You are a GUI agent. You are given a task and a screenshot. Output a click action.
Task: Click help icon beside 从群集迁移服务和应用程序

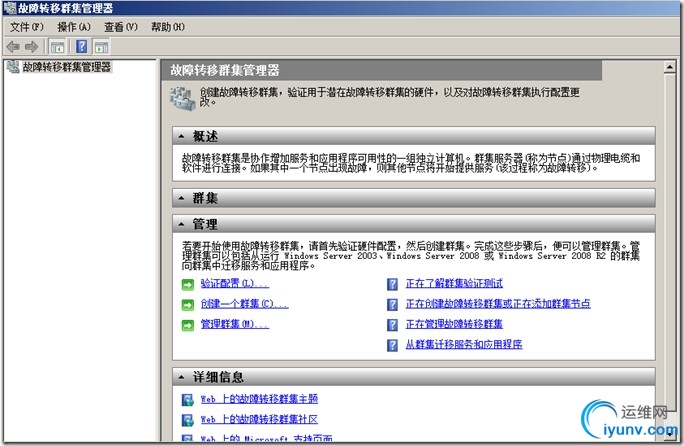click(392, 345)
